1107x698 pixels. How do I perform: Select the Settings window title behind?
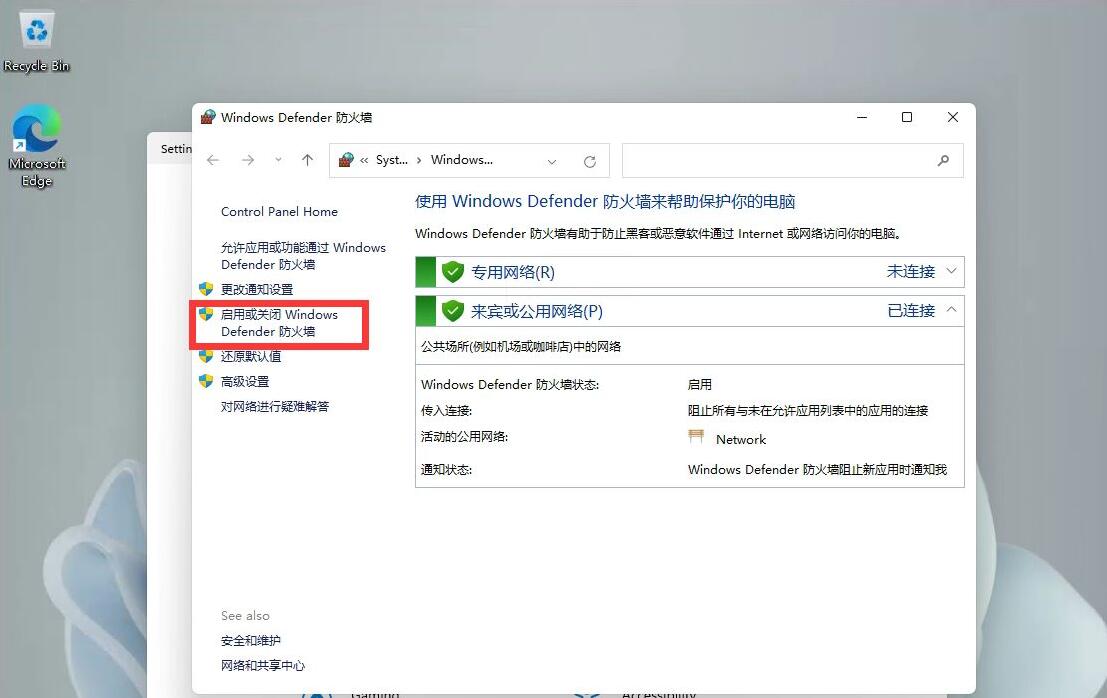pos(176,149)
